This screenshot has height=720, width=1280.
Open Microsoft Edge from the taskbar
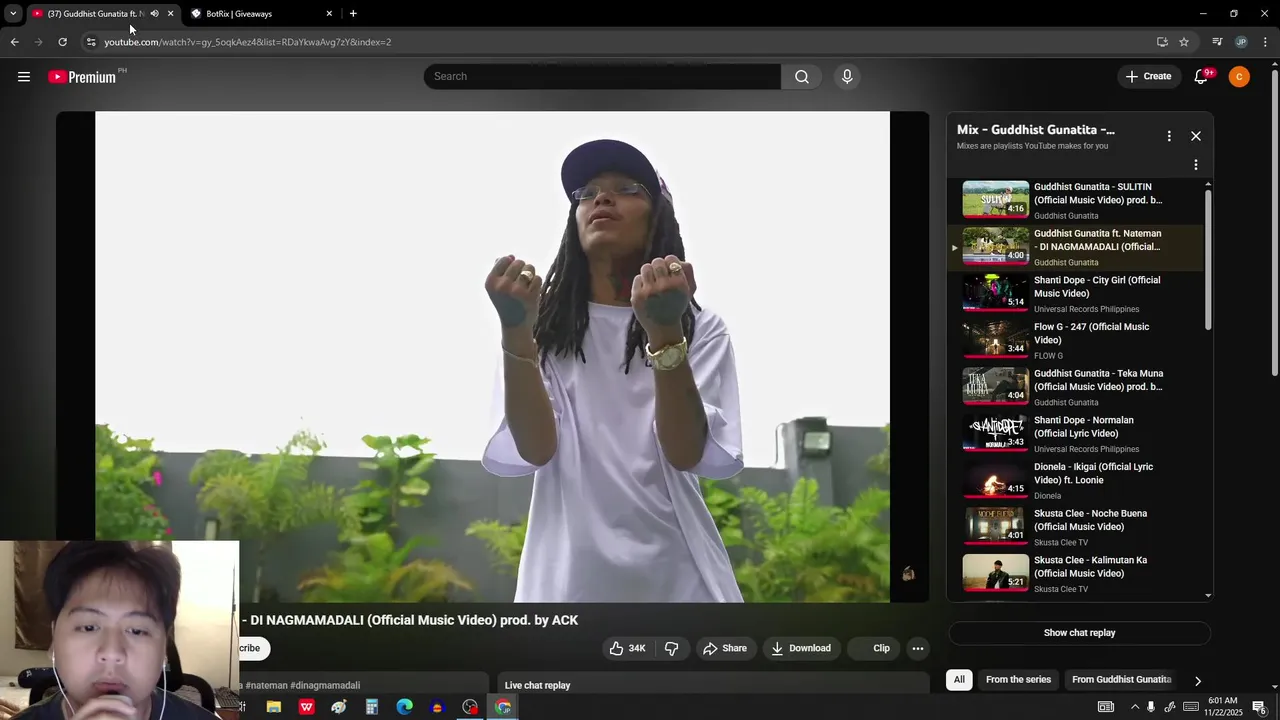[404, 707]
